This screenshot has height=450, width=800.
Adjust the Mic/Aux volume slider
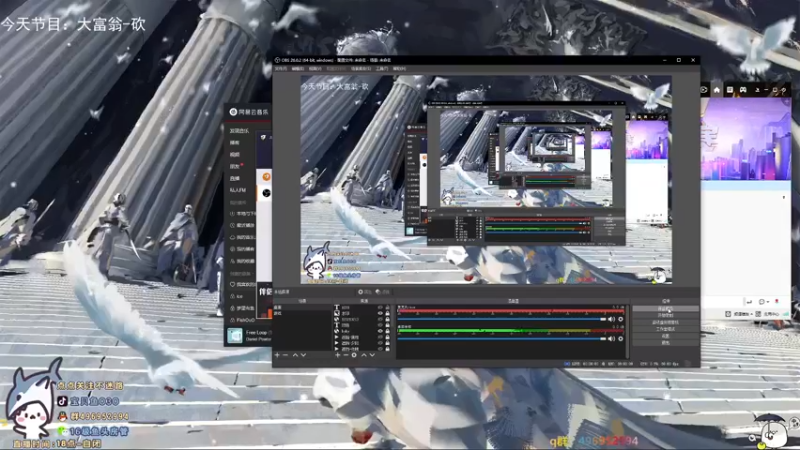coord(502,319)
